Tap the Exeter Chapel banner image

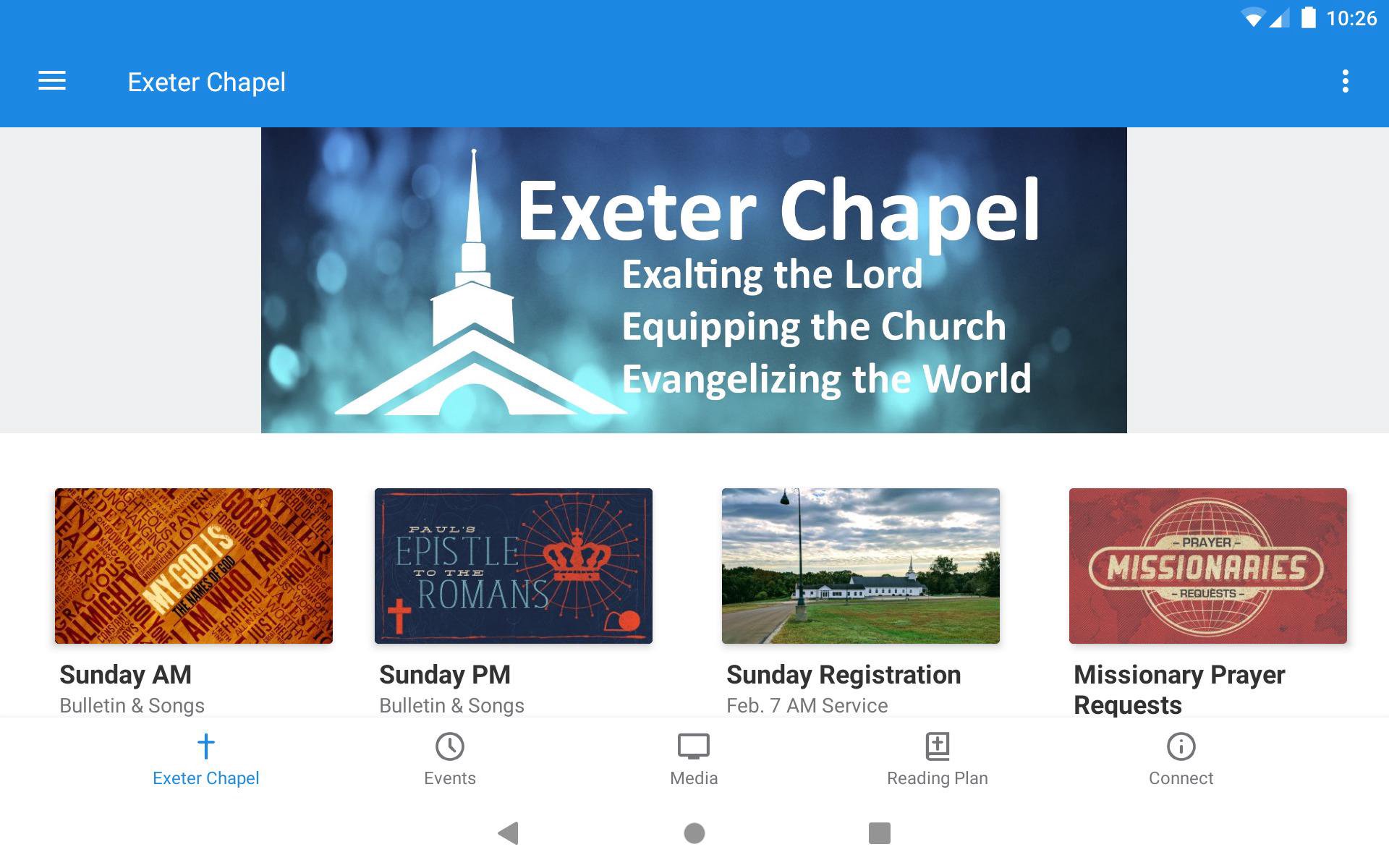pyautogui.click(x=693, y=281)
